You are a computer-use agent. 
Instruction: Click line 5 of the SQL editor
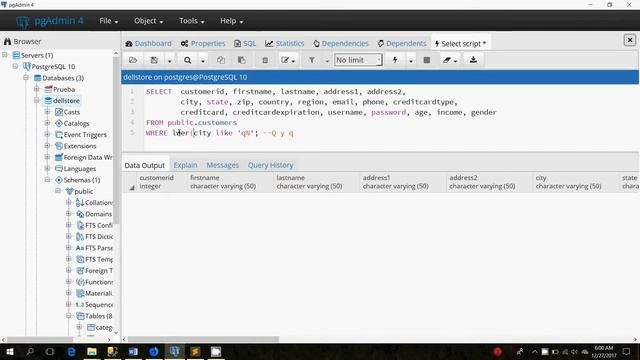click(220, 133)
